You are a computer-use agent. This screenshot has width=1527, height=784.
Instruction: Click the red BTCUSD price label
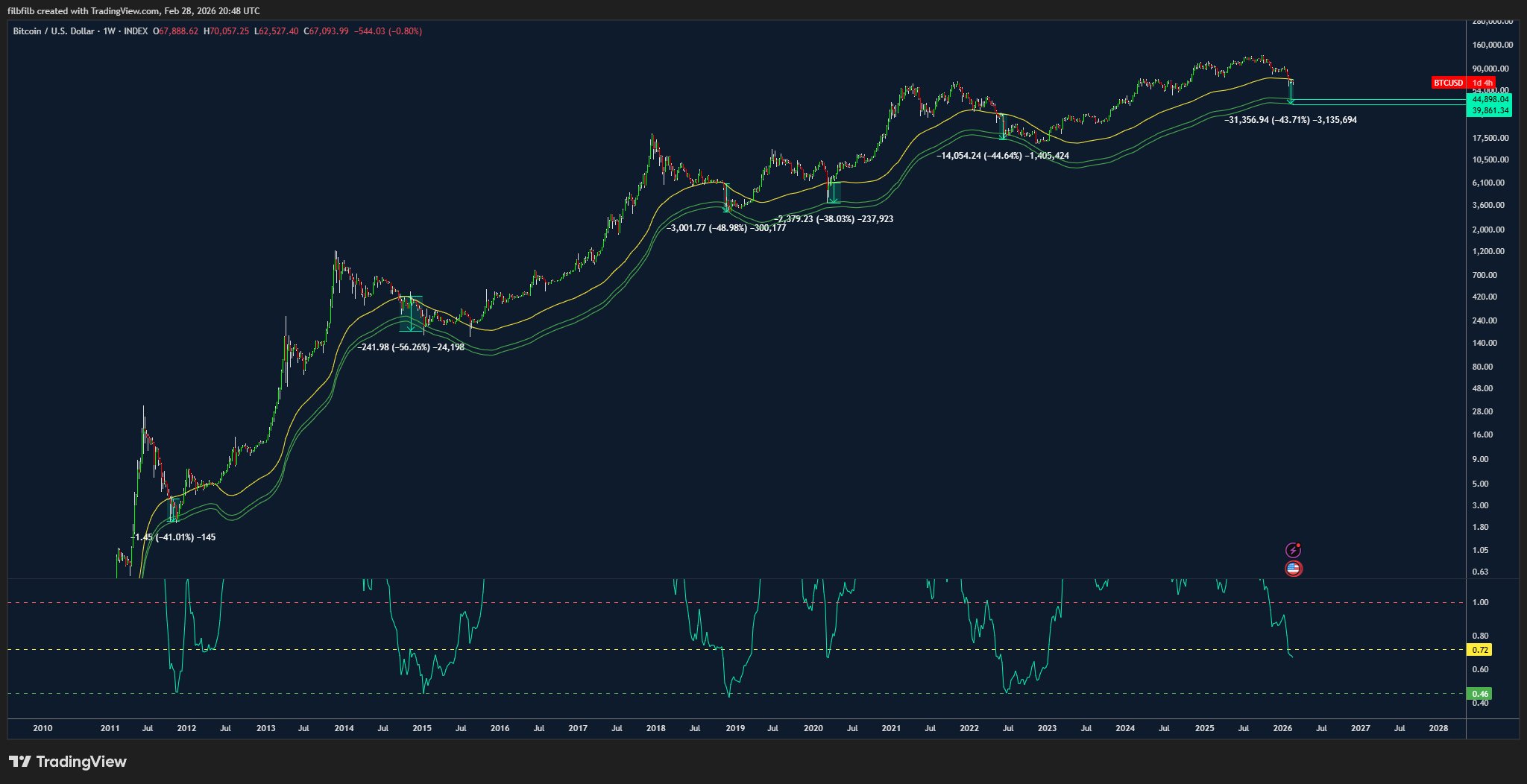point(1448,83)
